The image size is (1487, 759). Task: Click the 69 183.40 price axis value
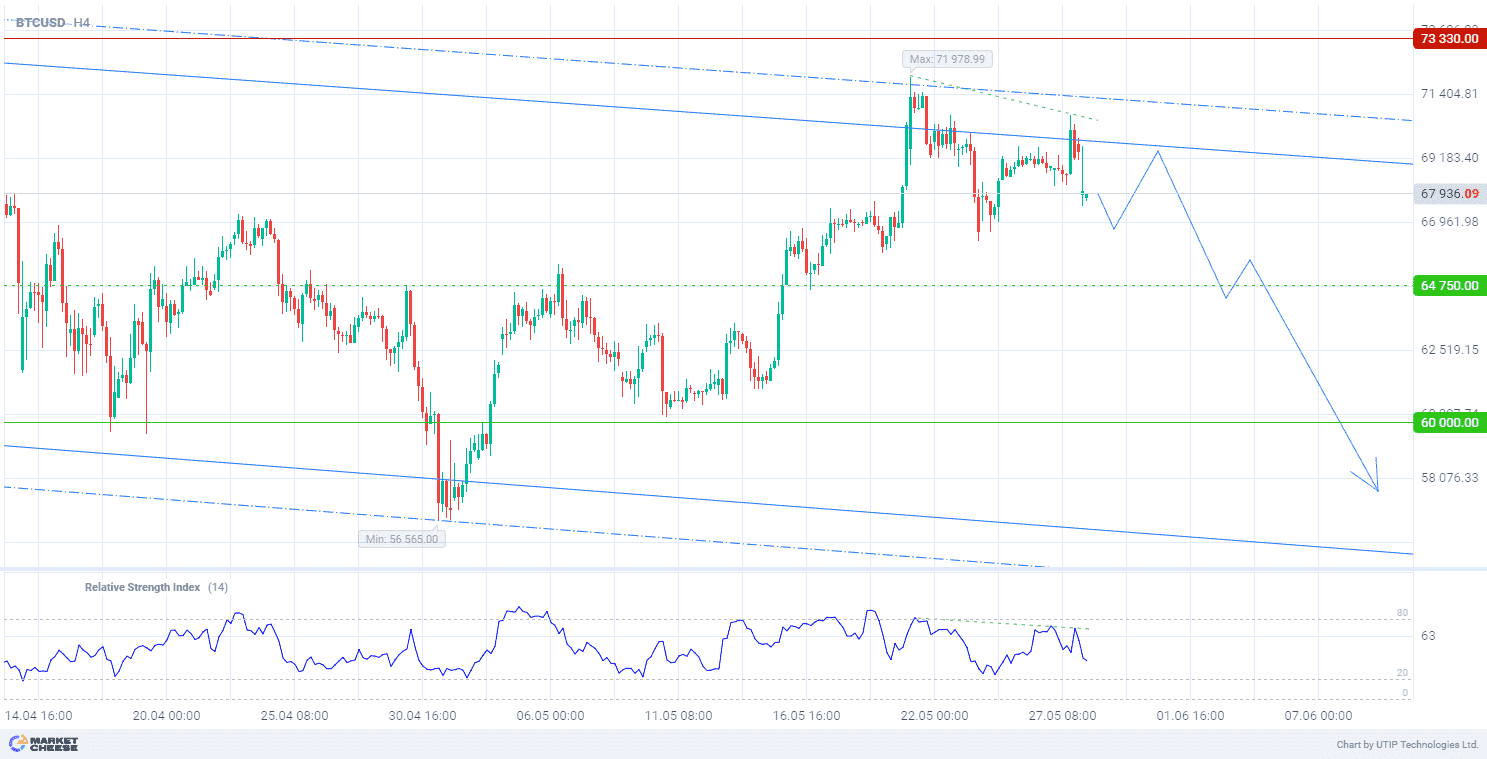click(x=1449, y=158)
